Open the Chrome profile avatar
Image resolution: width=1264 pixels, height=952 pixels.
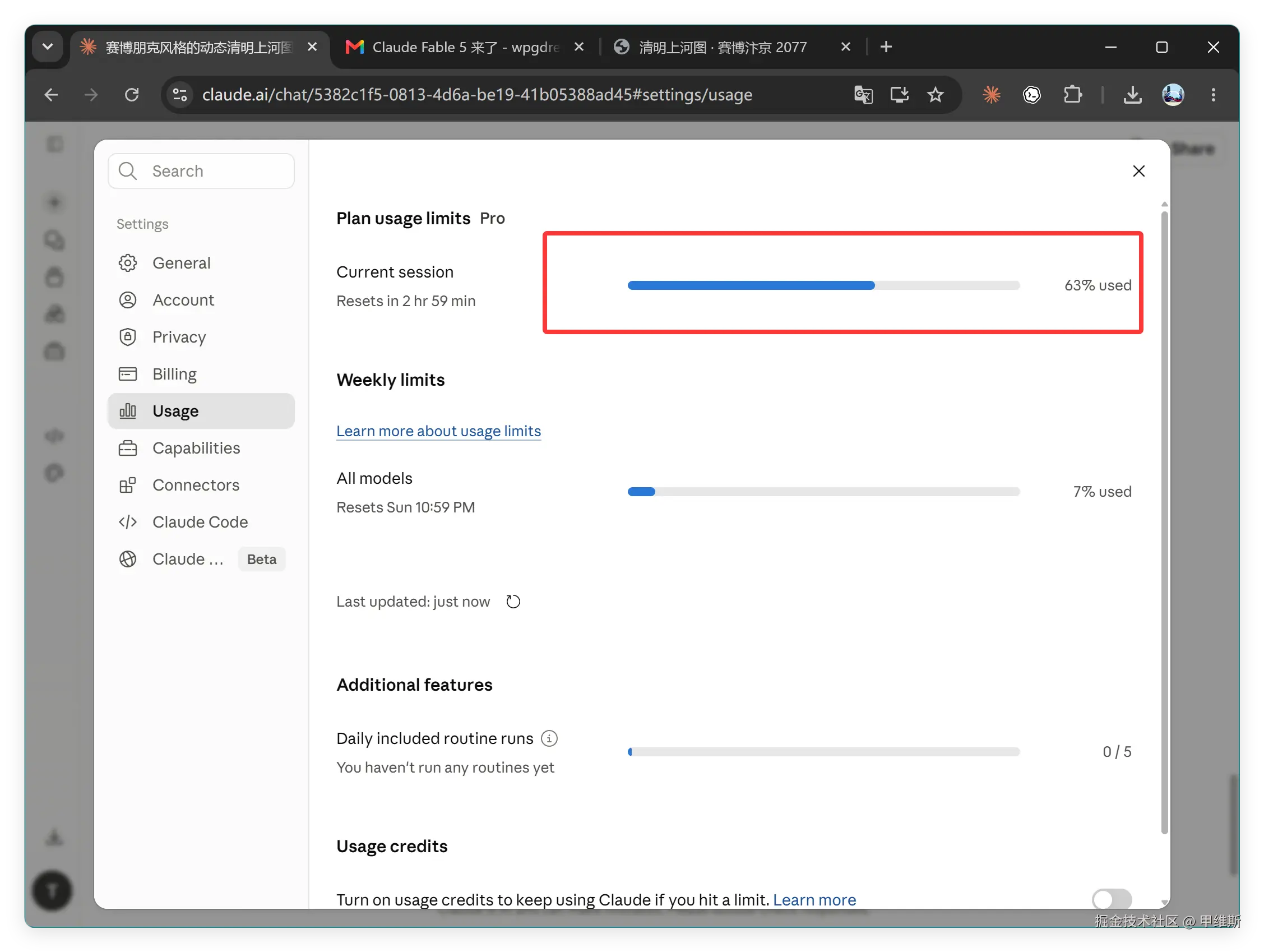coord(1173,95)
